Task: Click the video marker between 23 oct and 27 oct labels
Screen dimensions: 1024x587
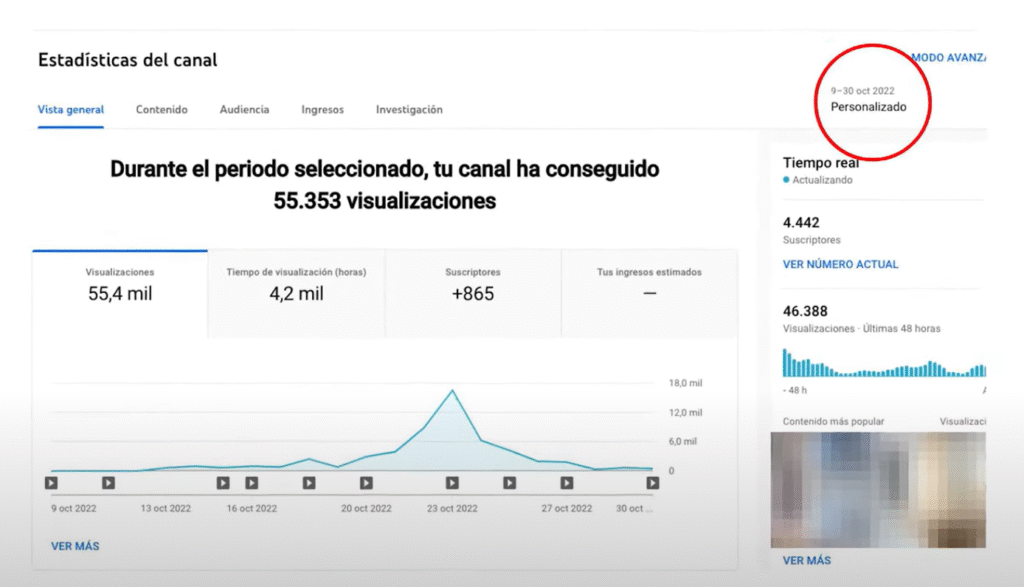Action: [x=509, y=483]
